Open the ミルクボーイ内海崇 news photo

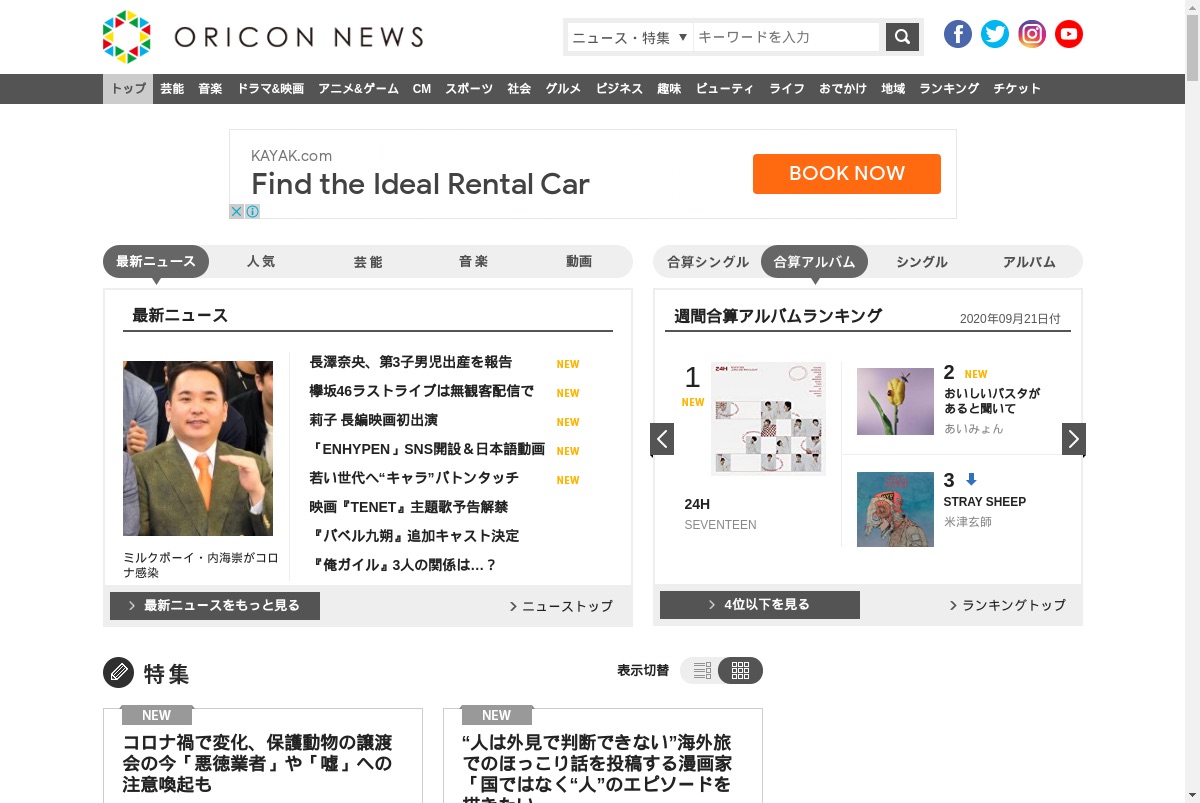click(x=198, y=448)
